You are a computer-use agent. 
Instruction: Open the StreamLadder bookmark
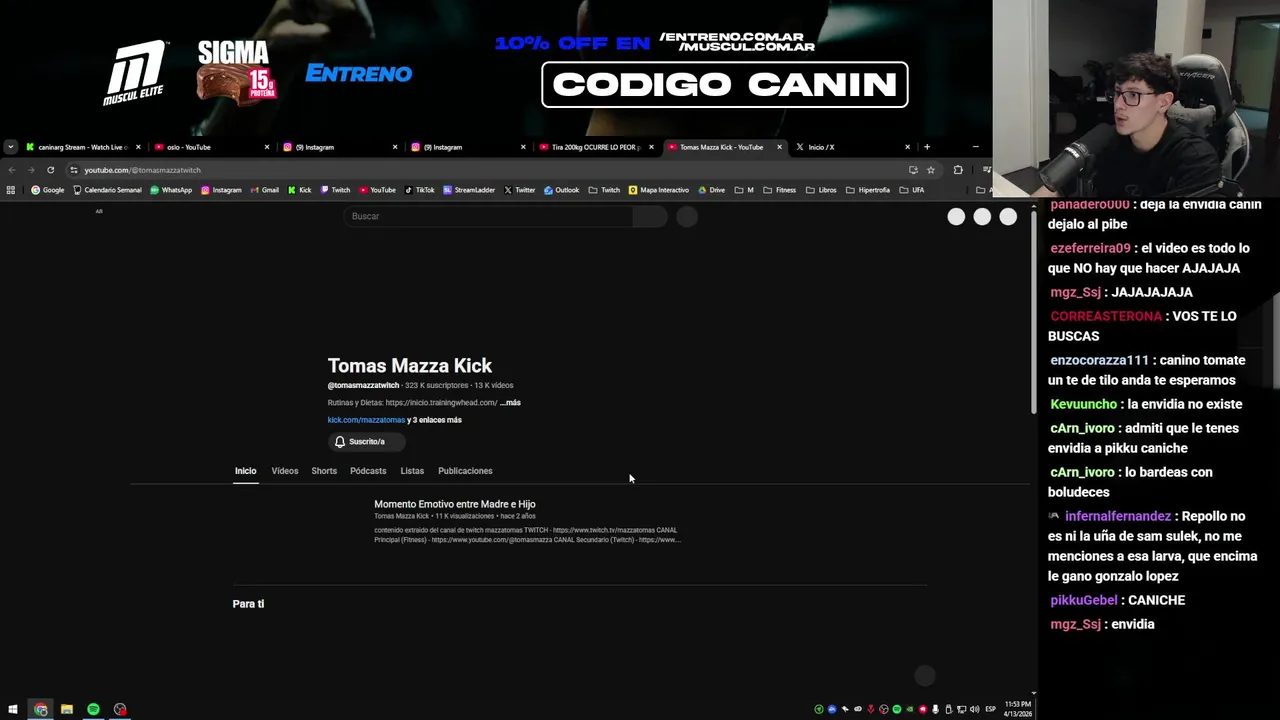click(x=469, y=190)
